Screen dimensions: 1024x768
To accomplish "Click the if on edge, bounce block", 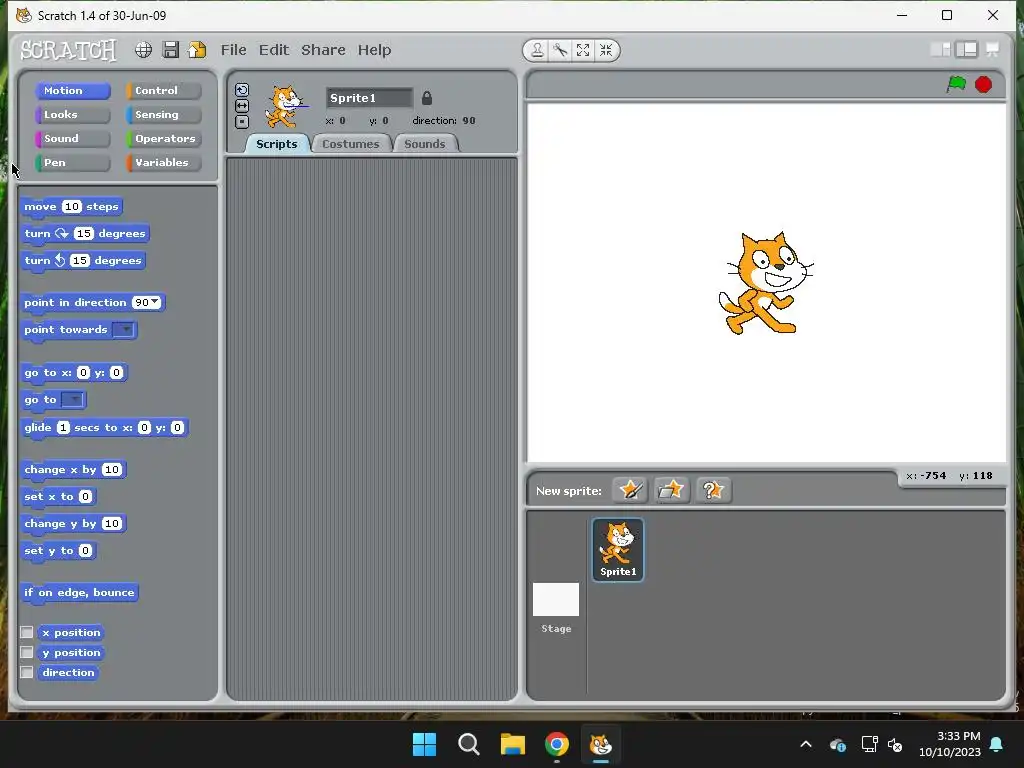I will [79, 592].
